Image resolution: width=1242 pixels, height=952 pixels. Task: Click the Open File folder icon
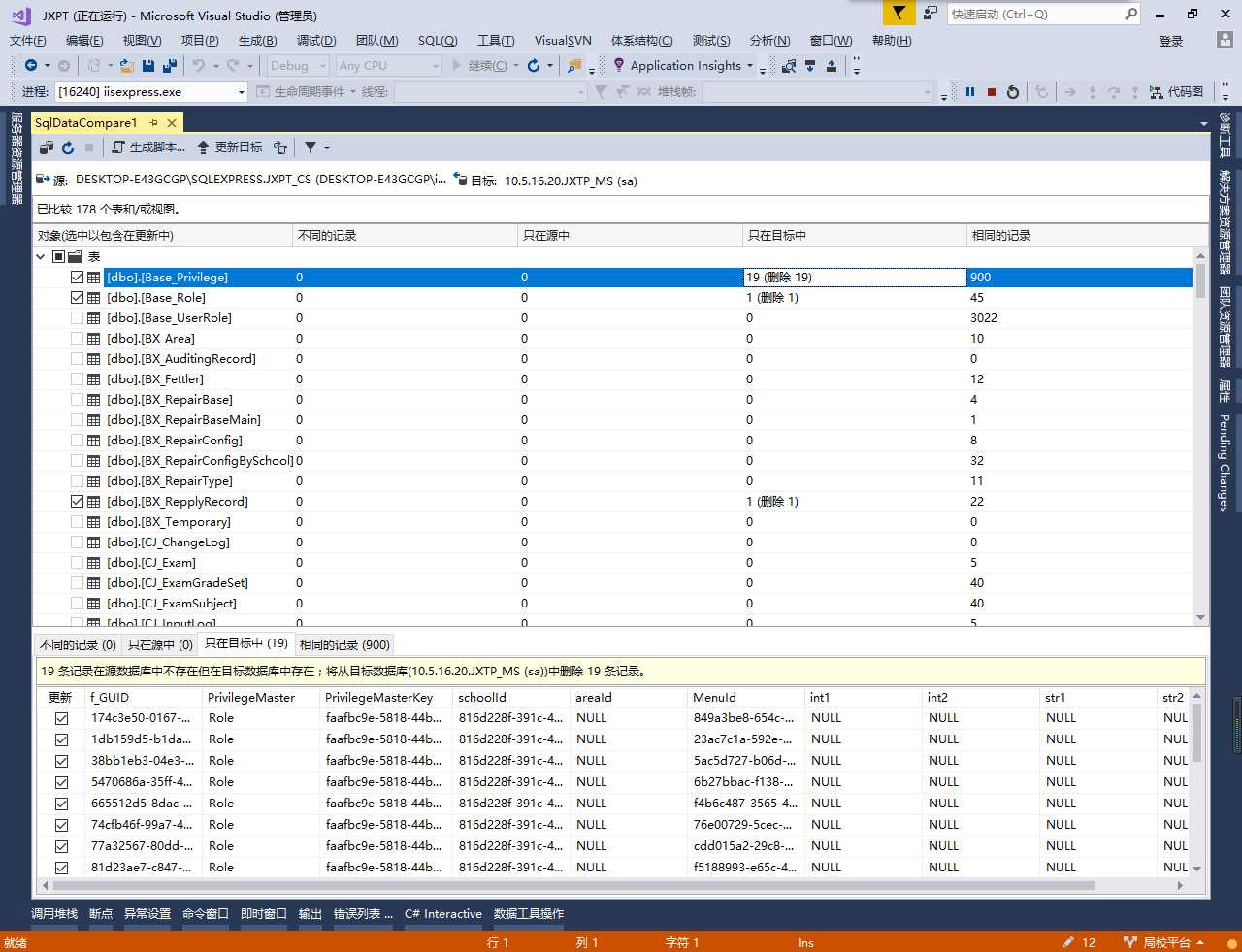click(x=127, y=65)
